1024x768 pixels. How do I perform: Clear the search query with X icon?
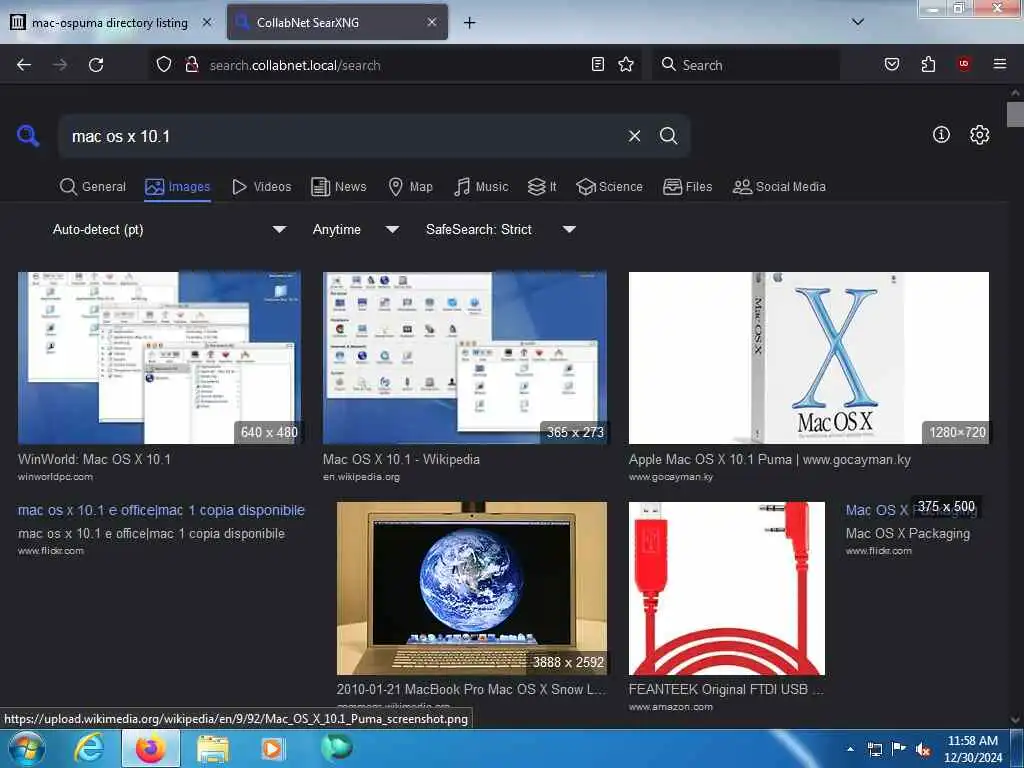click(x=634, y=136)
